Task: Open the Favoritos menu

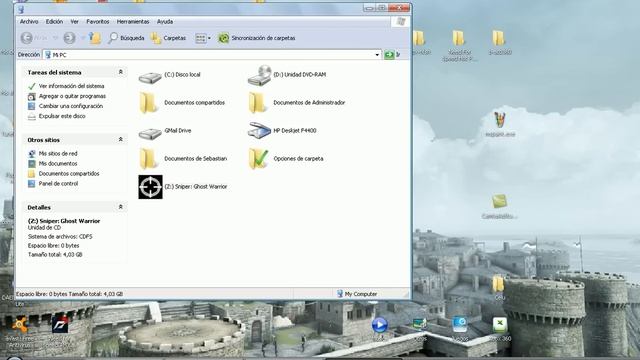Action: (x=98, y=22)
